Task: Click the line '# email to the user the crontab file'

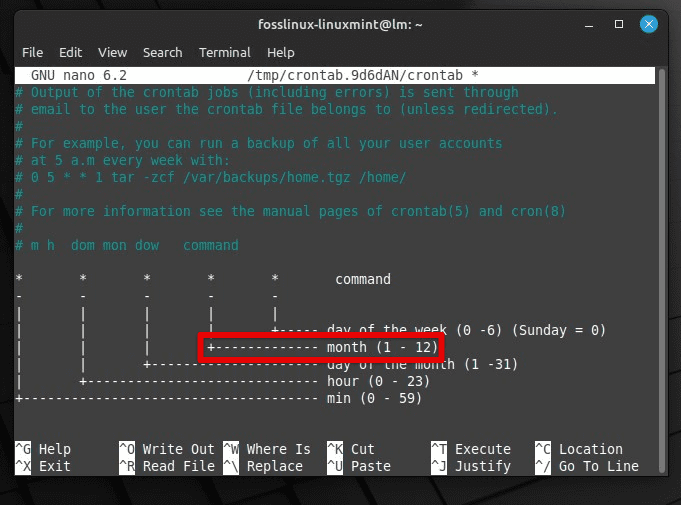Action: pos(286,109)
